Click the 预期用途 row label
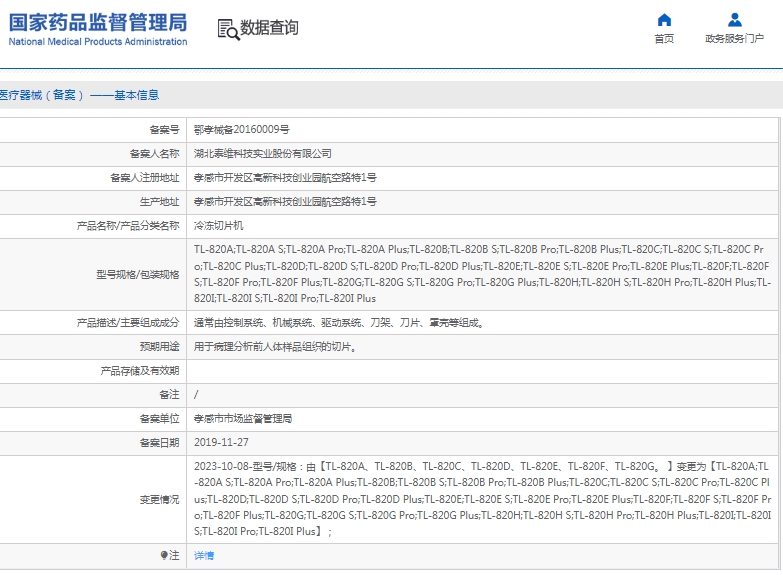This screenshot has width=783, height=575. click(x=159, y=347)
